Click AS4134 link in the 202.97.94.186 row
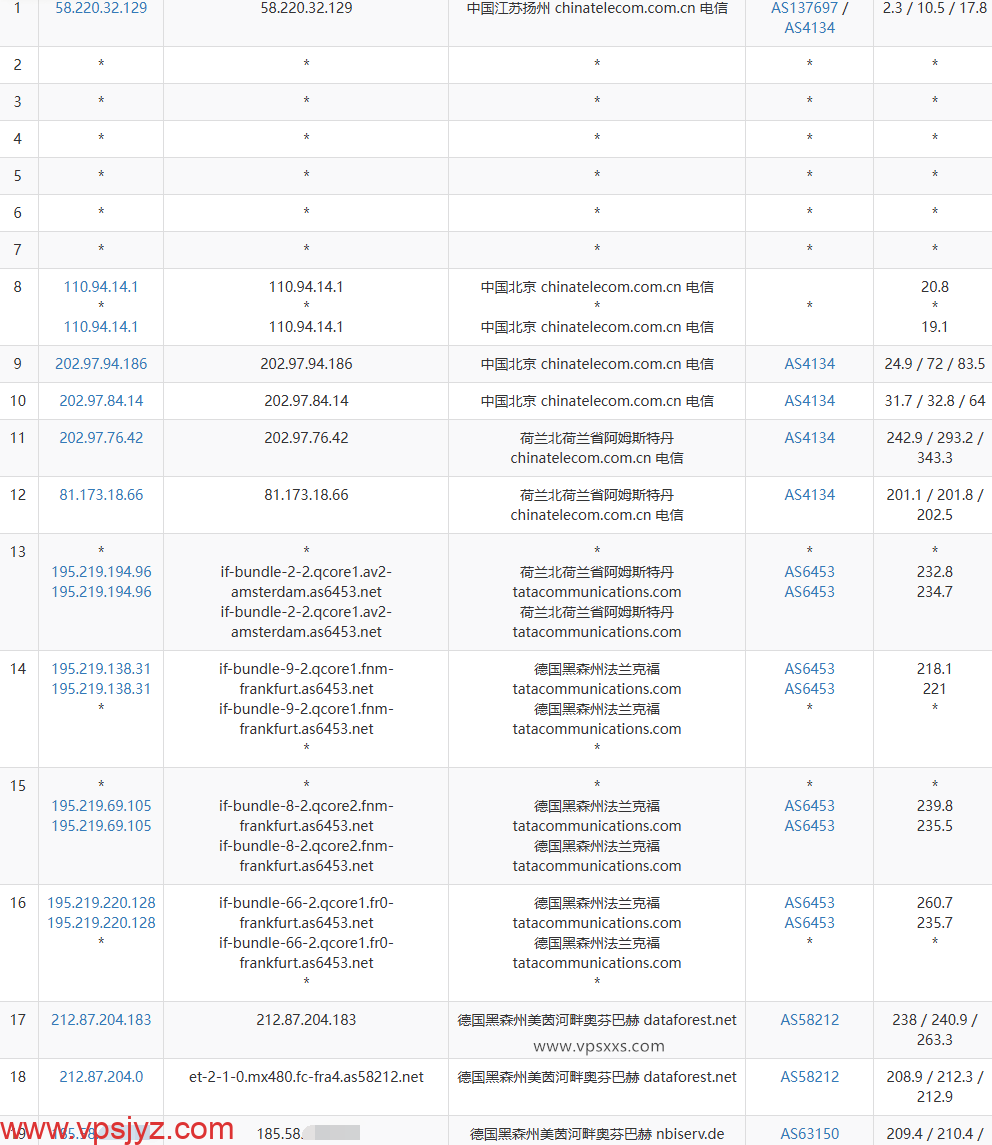 pos(809,364)
